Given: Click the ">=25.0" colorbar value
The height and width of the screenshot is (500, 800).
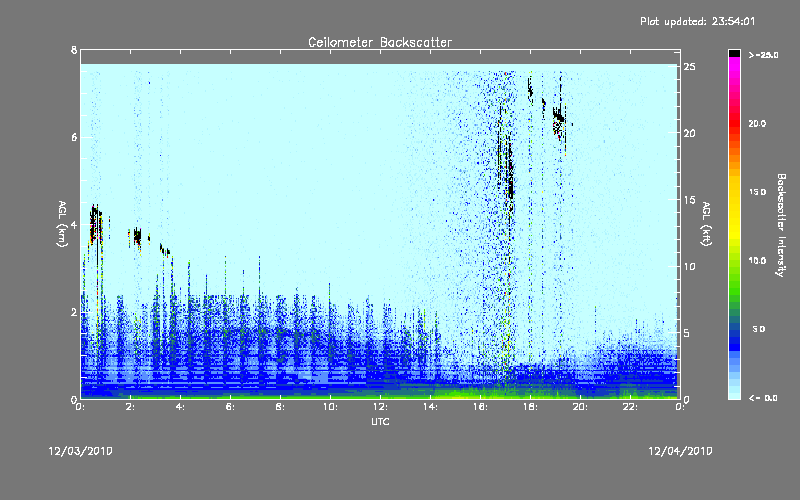Looking at the screenshot, I should click(763, 55).
